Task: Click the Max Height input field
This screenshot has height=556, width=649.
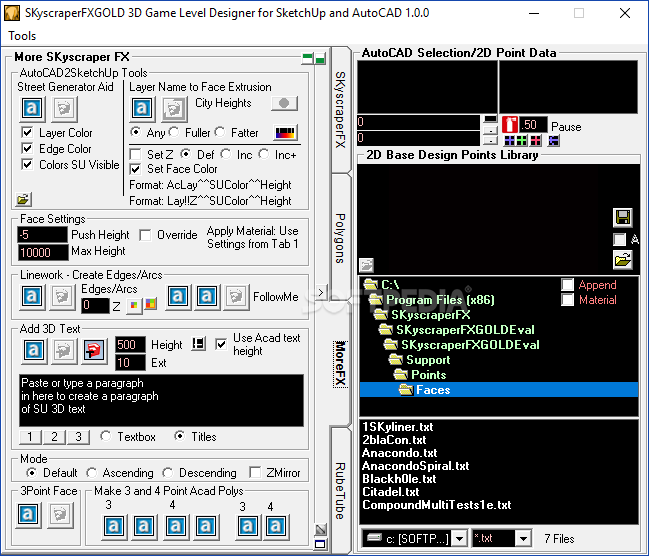Action: click(43, 252)
